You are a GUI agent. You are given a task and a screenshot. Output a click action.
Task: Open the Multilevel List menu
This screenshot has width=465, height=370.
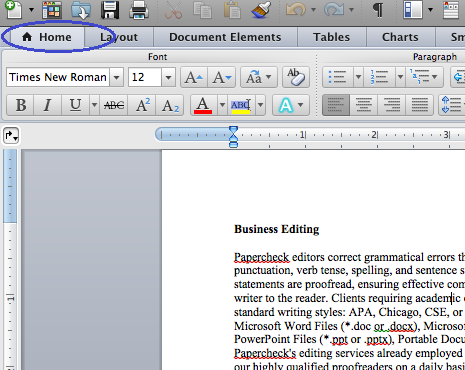tap(424, 77)
